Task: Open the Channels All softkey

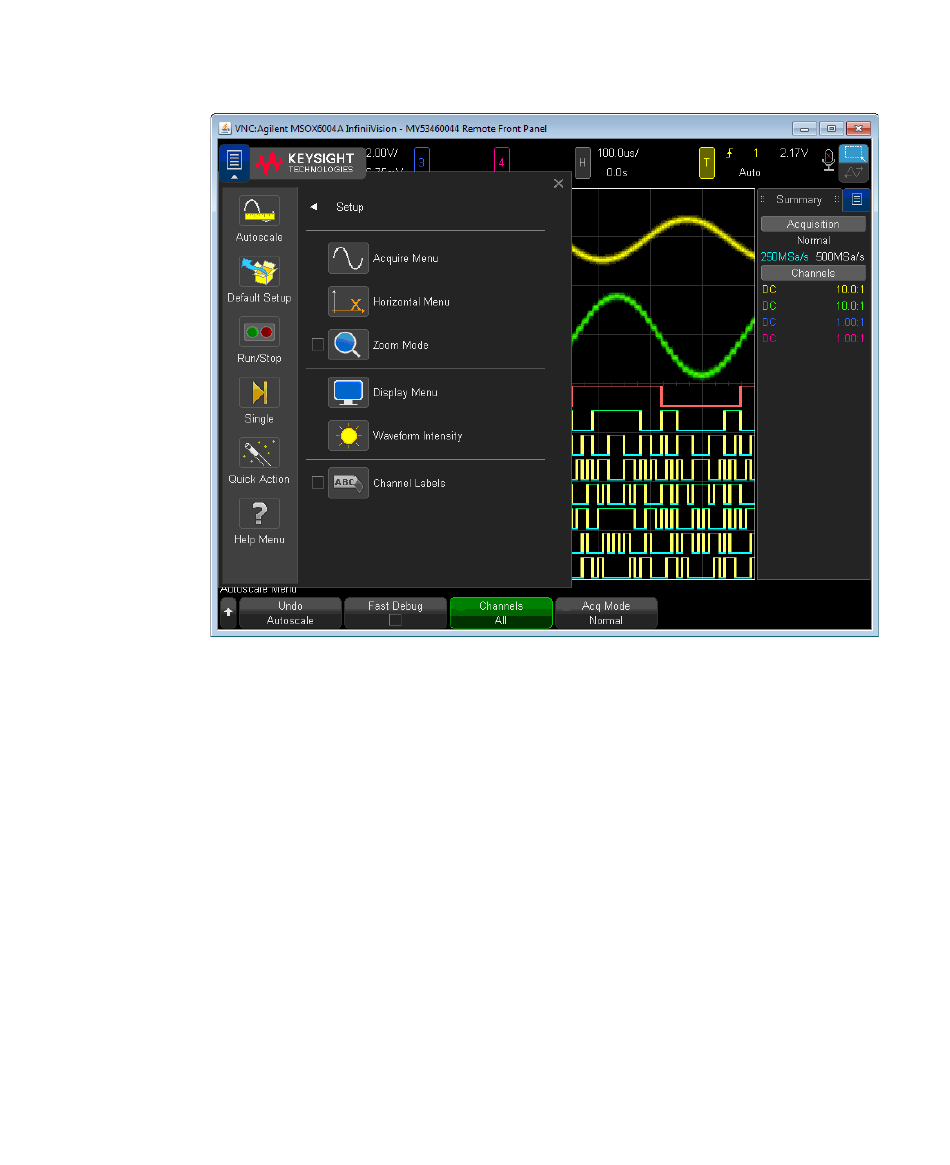Action: pyautogui.click(x=501, y=613)
